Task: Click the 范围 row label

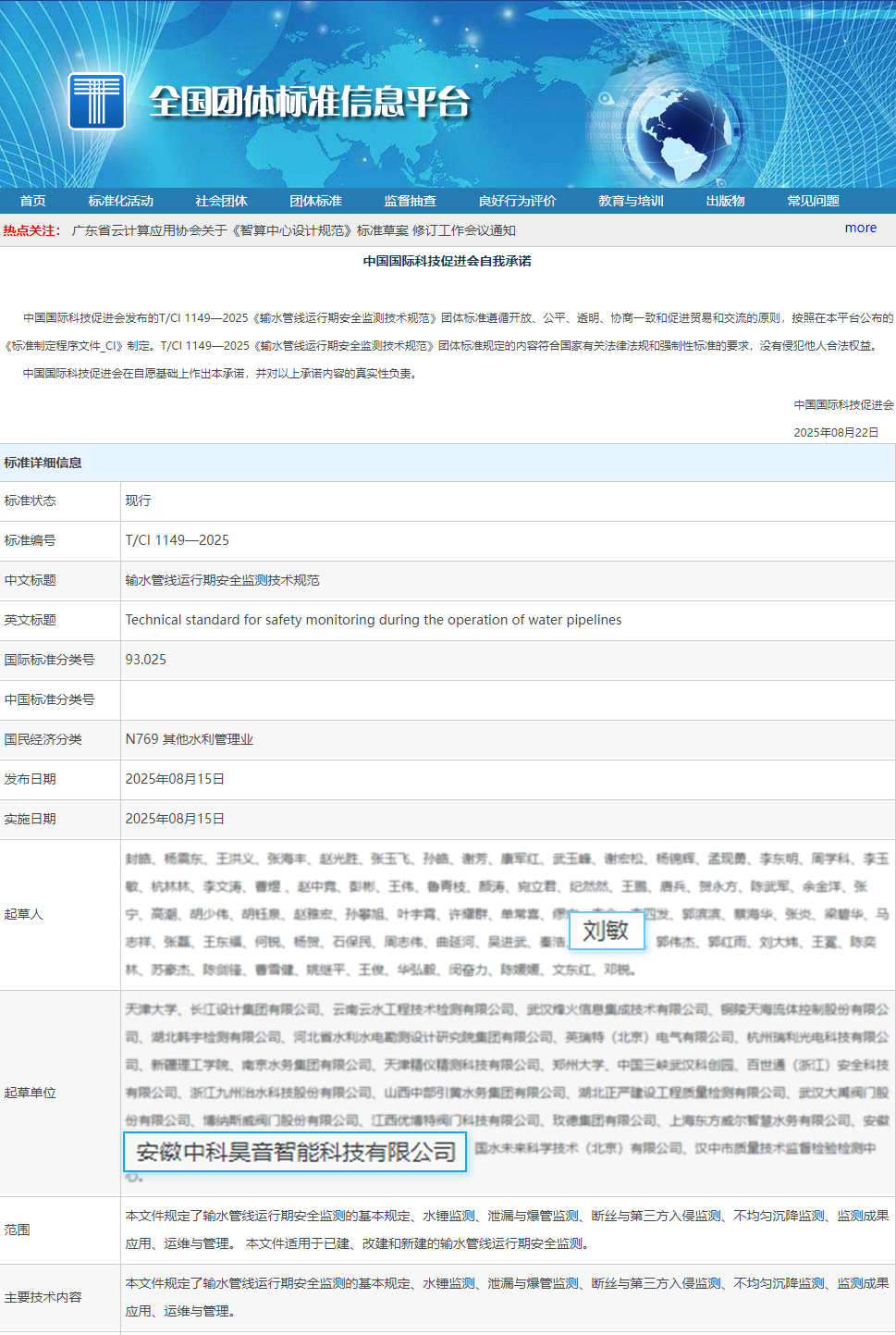Action: coord(18,1230)
